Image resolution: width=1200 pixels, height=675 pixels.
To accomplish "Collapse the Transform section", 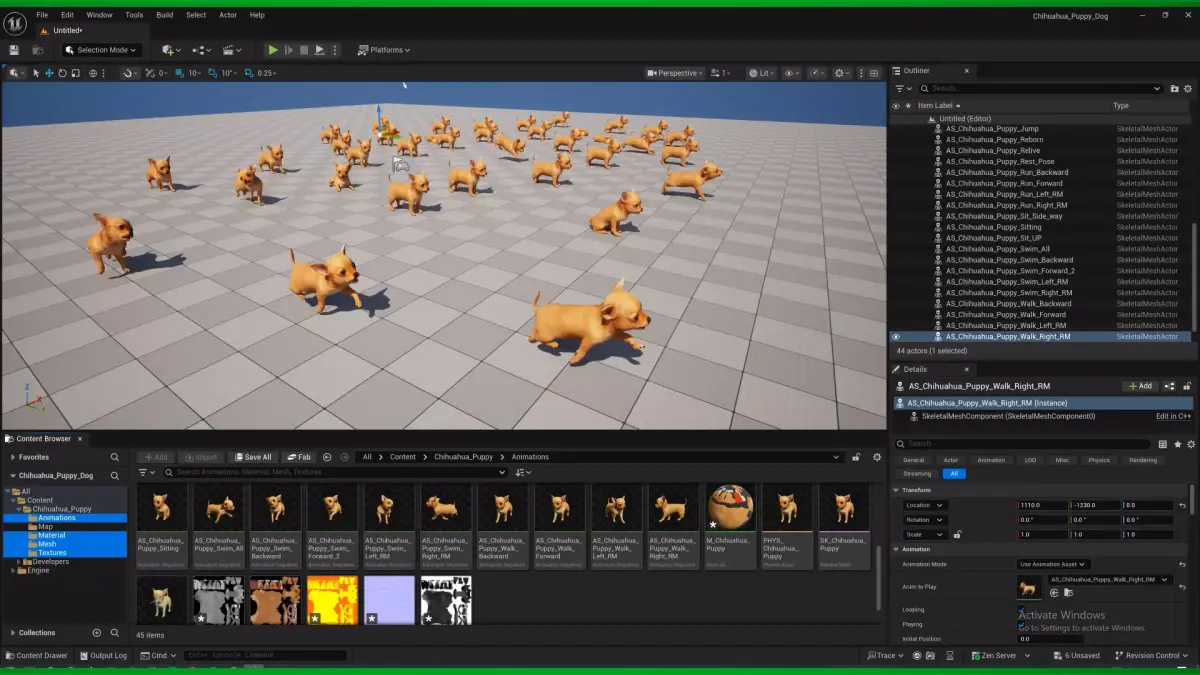I will pyautogui.click(x=896, y=490).
